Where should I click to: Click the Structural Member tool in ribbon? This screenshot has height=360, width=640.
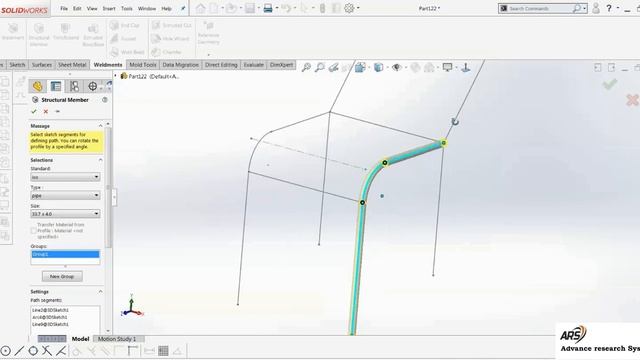39,35
